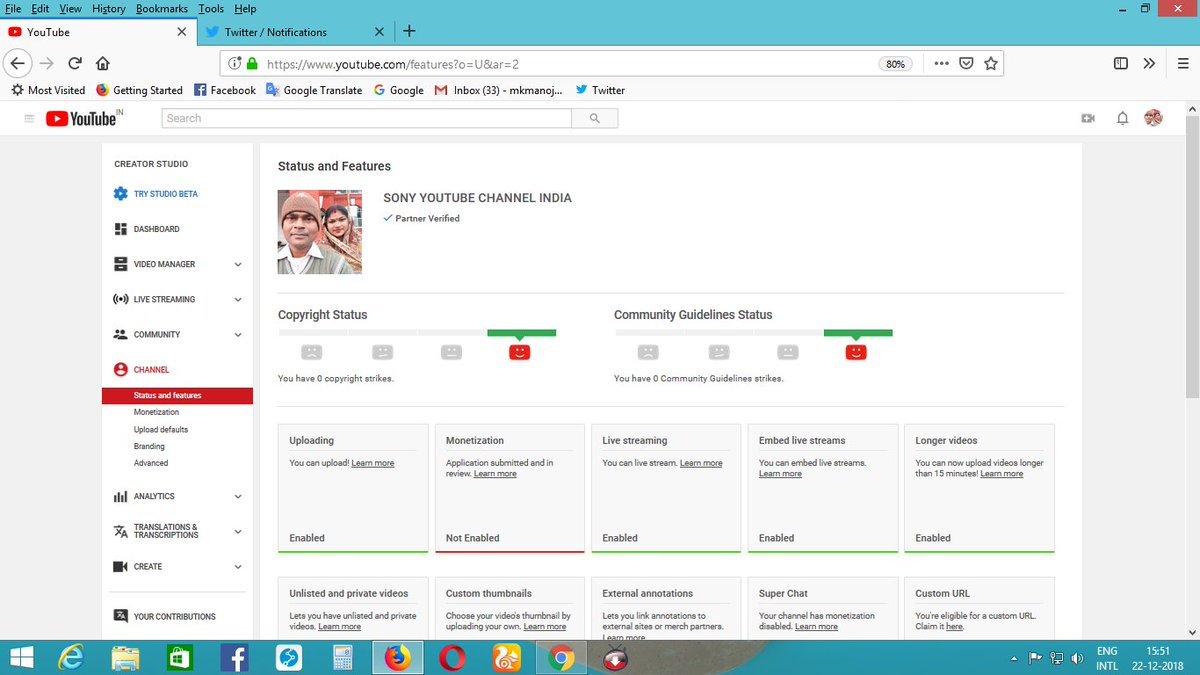The width and height of the screenshot is (1200, 675).
Task: Show more toolbar tools chevron
Action: [1149, 63]
